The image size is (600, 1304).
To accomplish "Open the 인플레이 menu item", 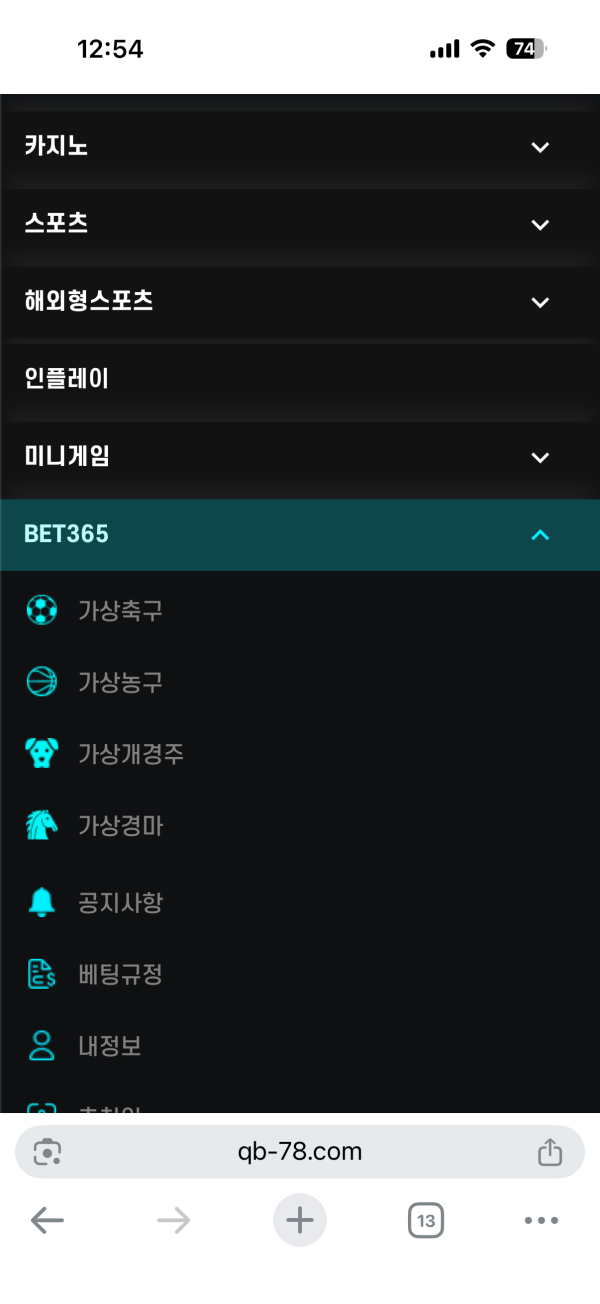I will point(67,379).
